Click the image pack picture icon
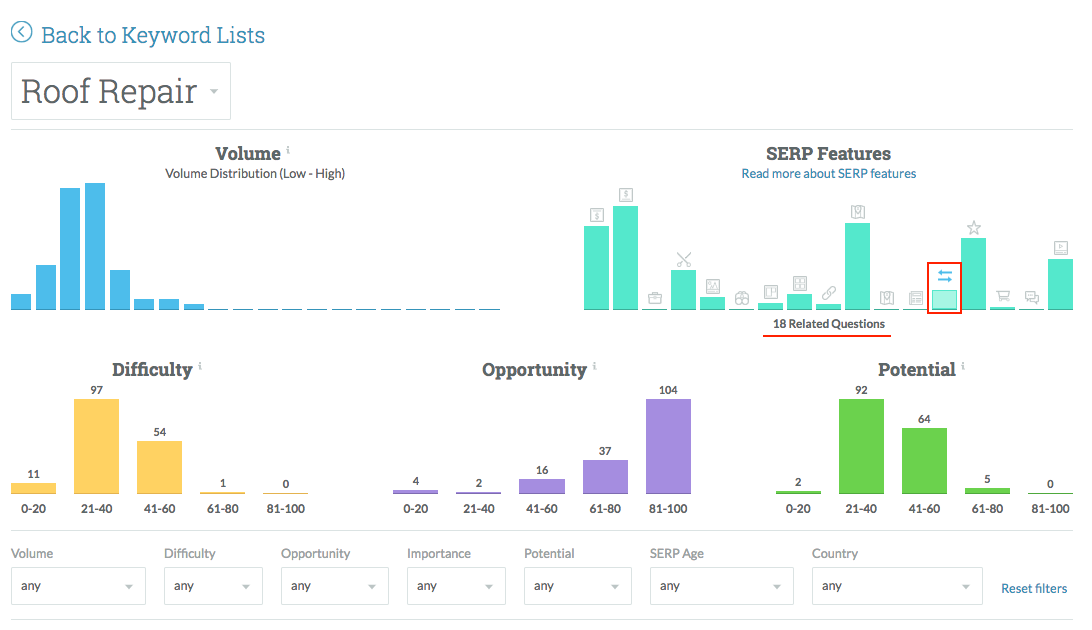The width and height of the screenshot is (1092, 630). click(713, 286)
